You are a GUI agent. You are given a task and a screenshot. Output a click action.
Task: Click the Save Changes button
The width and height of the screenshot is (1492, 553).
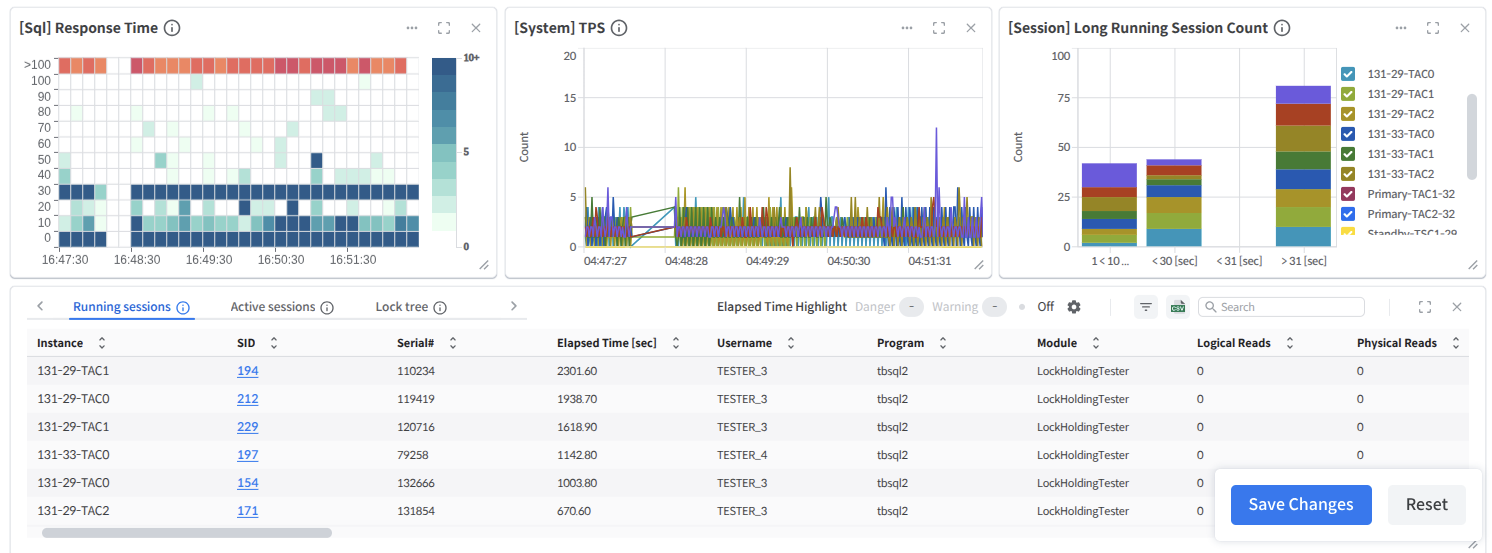1300,504
